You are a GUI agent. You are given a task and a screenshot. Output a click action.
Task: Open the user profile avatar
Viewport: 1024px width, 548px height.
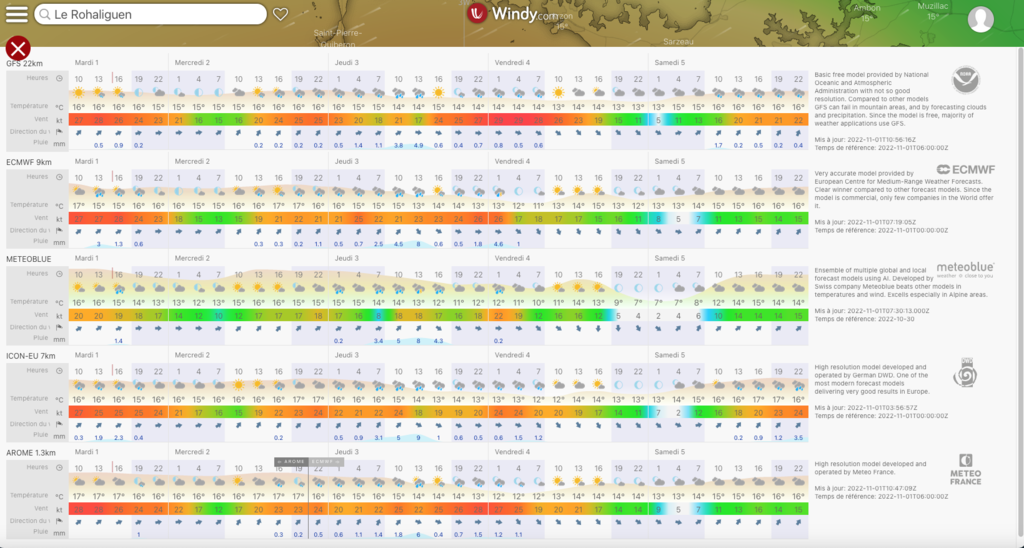980,20
